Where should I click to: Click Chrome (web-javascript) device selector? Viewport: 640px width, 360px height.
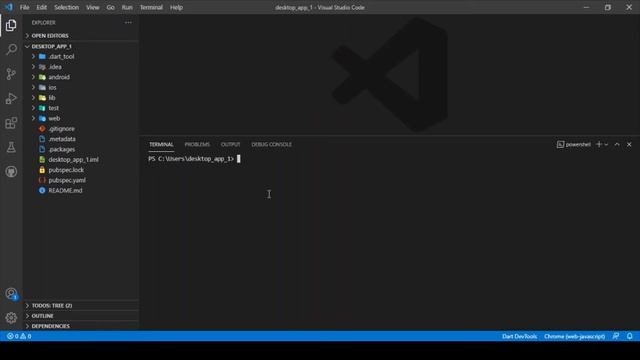click(x=574, y=336)
